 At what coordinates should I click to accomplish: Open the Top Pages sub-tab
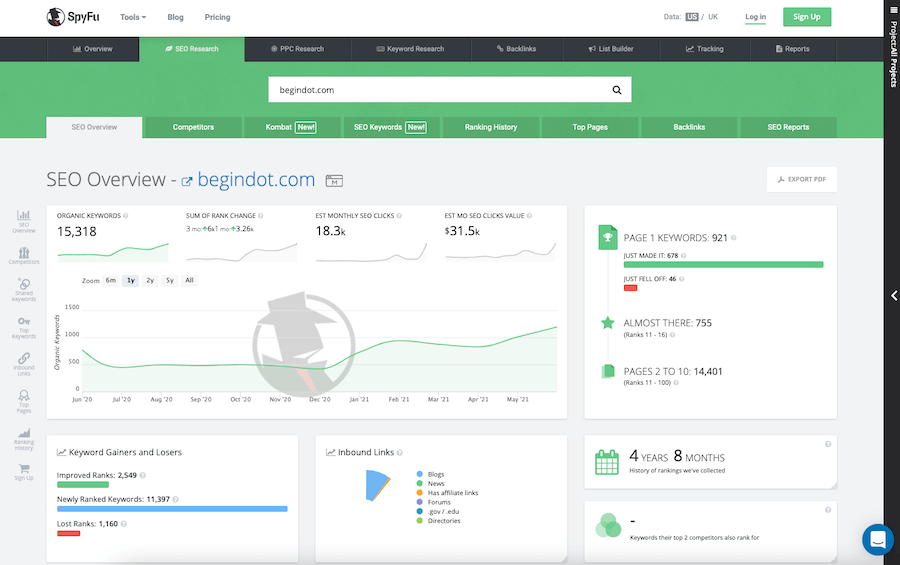pyautogui.click(x=590, y=127)
